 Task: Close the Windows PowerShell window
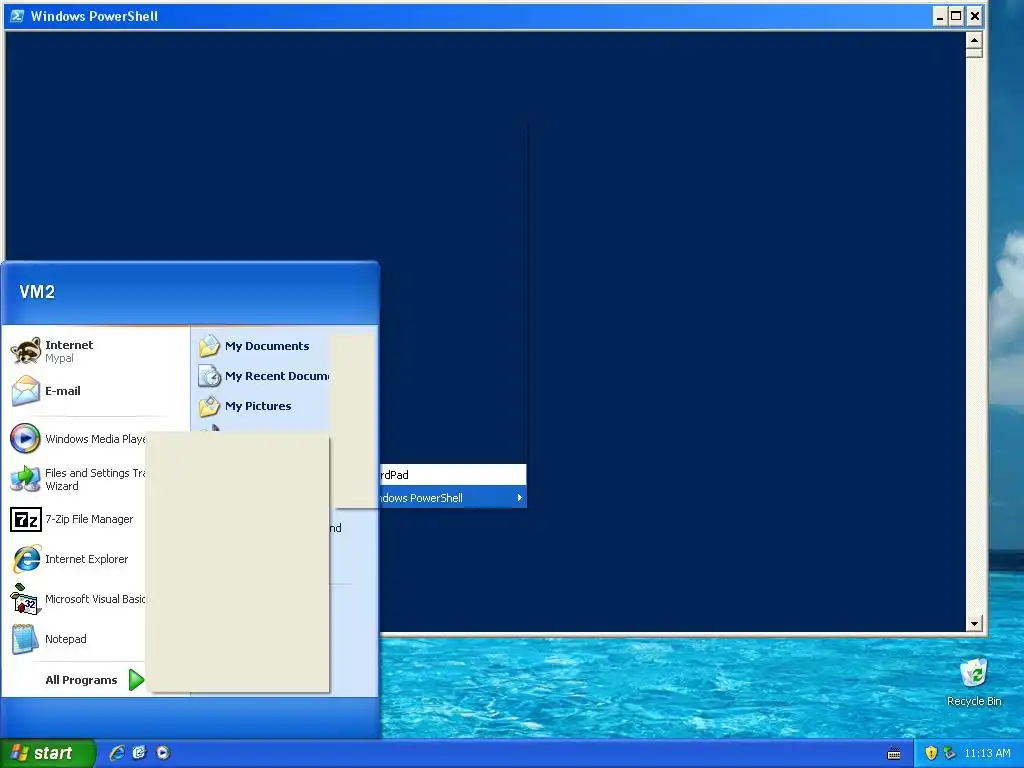(974, 16)
